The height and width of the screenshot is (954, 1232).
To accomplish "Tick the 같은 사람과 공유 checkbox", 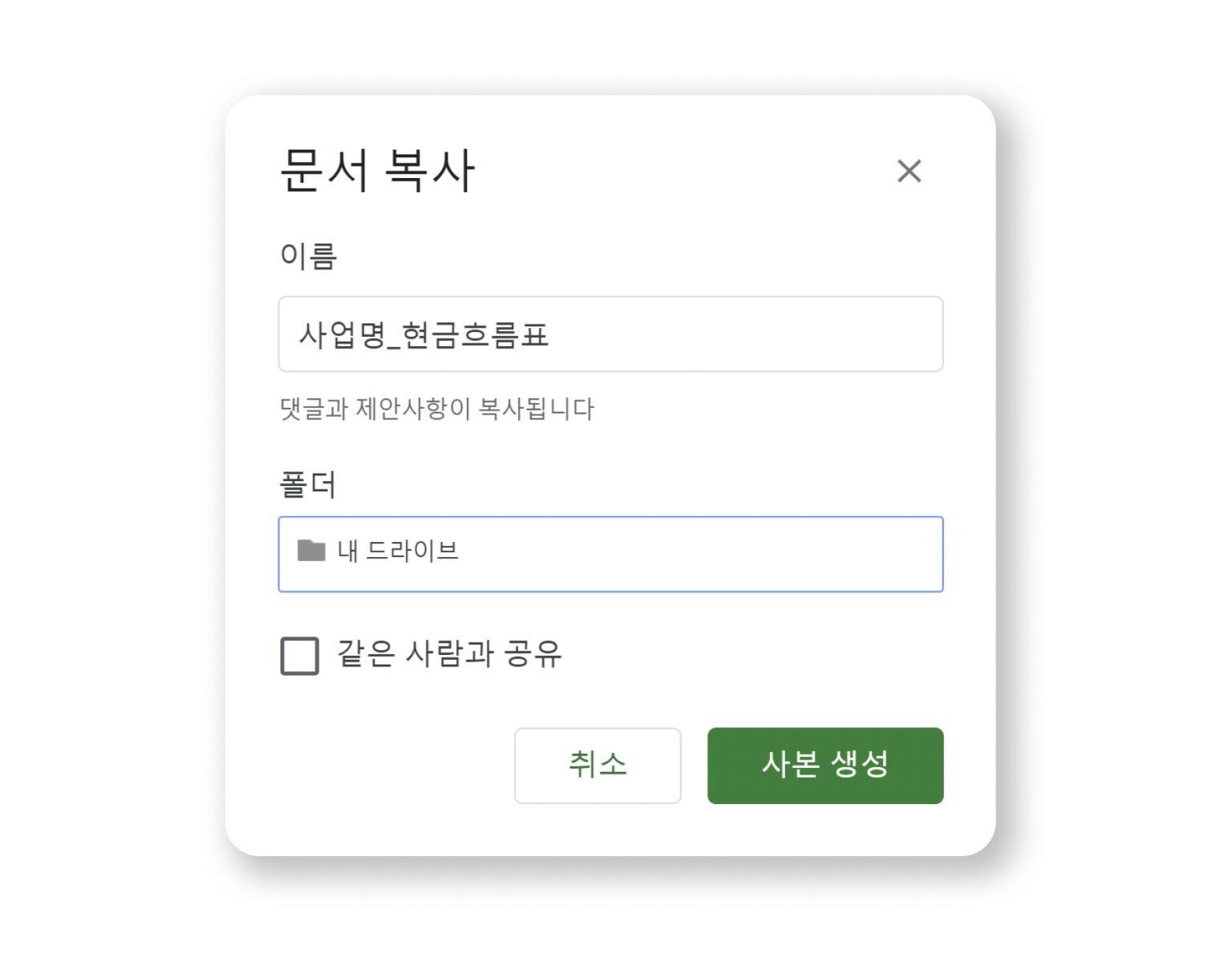I will coord(299,656).
